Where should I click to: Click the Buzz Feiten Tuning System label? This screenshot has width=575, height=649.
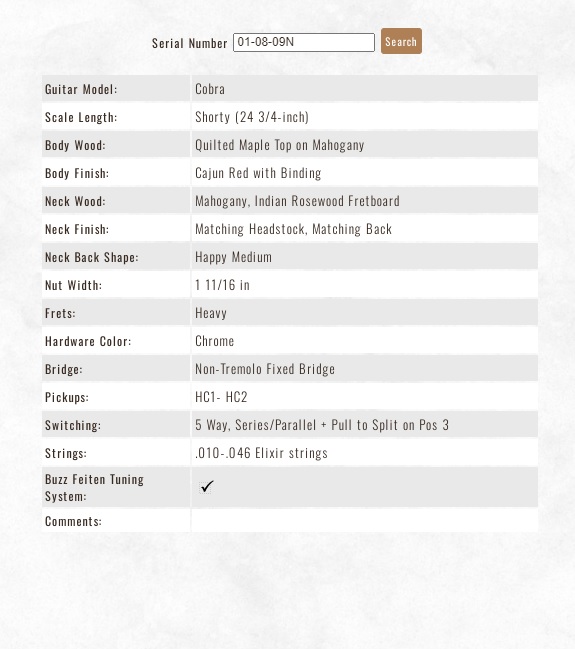click(94, 488)
